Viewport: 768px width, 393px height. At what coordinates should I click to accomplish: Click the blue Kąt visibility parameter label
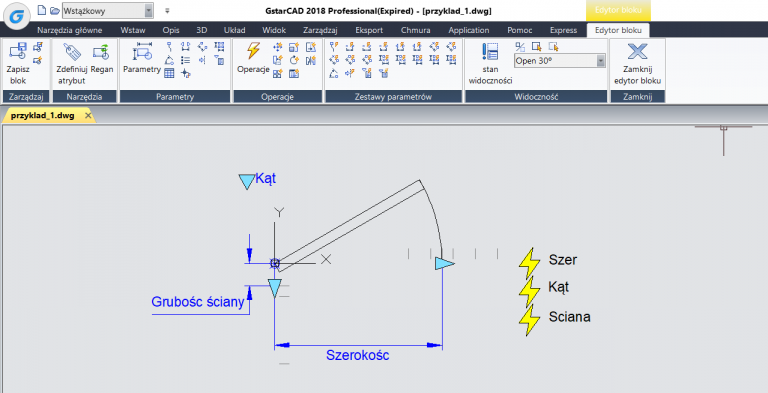[x=266, y=178]
